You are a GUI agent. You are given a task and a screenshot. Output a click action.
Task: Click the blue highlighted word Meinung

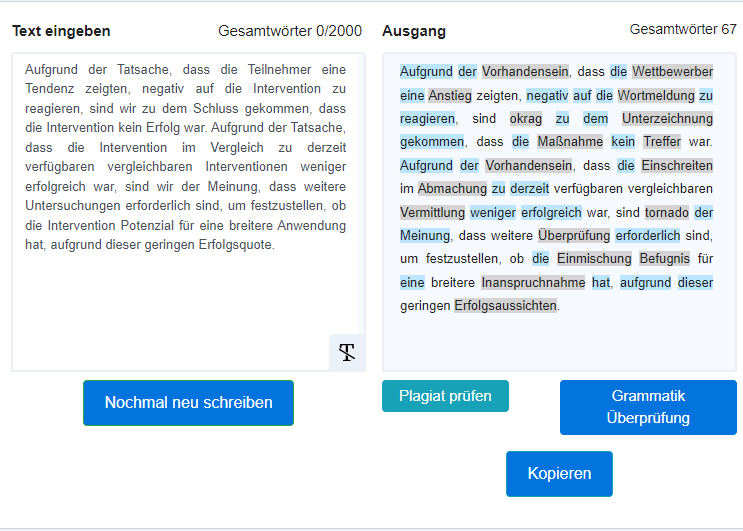pyautogui.click(x=425, y=236)
